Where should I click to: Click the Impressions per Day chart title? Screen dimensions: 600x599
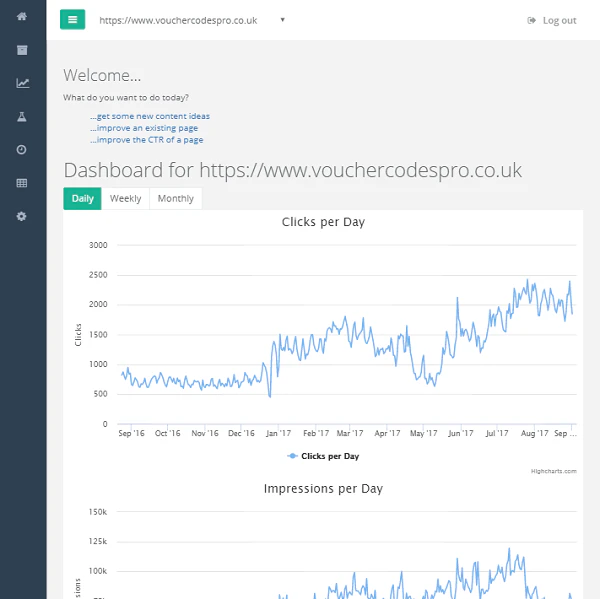[x=323, y=489]
